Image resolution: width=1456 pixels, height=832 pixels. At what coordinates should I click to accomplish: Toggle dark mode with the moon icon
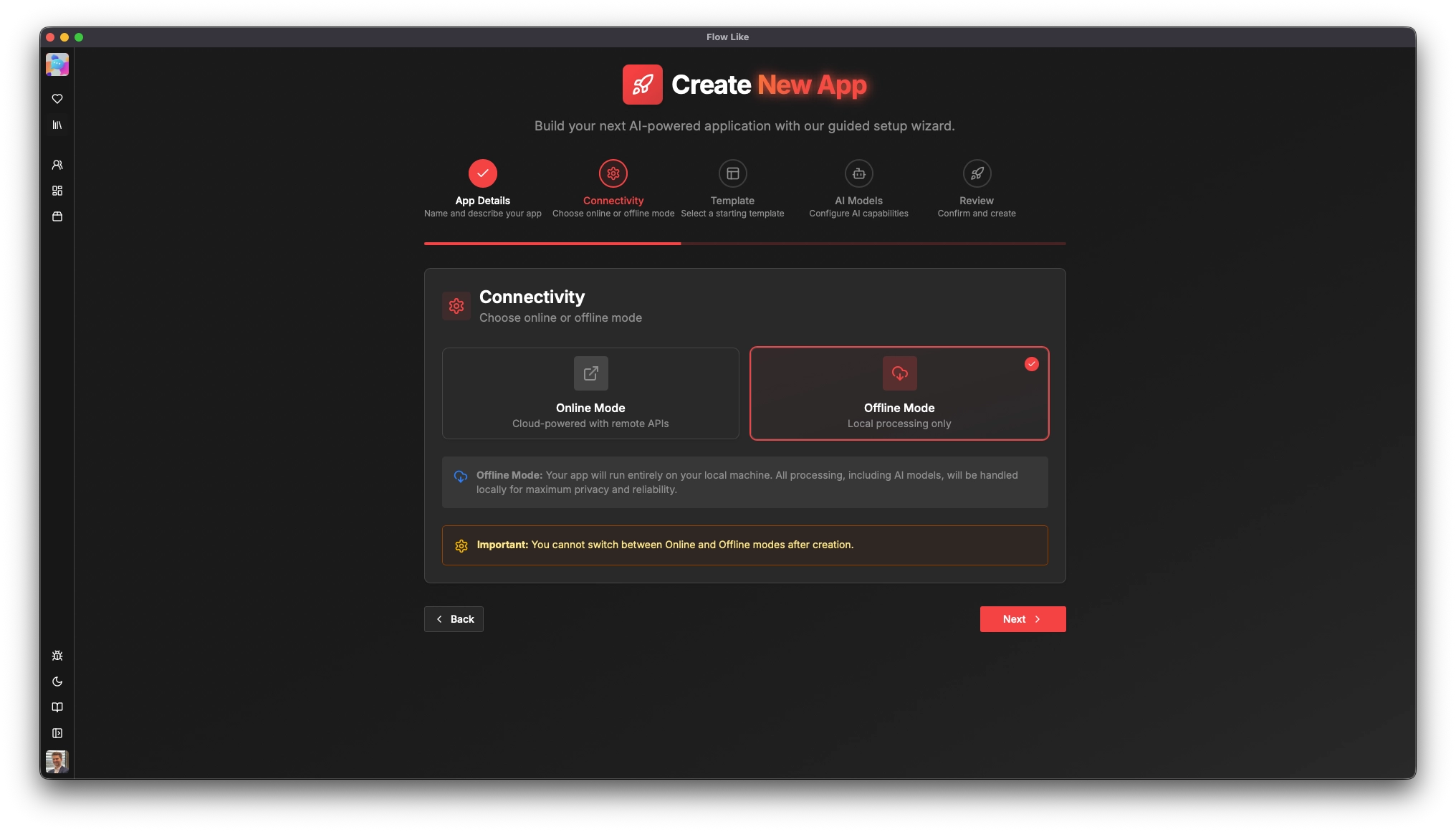57,682
